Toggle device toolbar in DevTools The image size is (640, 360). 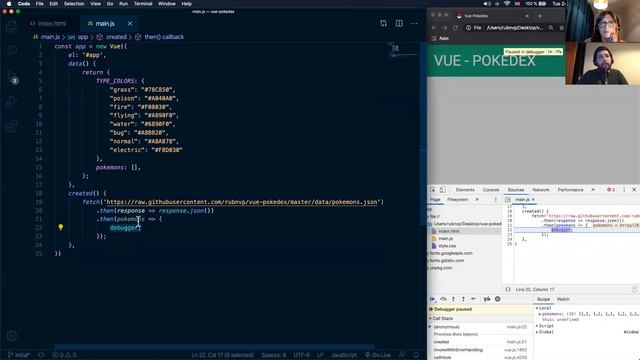[442, 190]
